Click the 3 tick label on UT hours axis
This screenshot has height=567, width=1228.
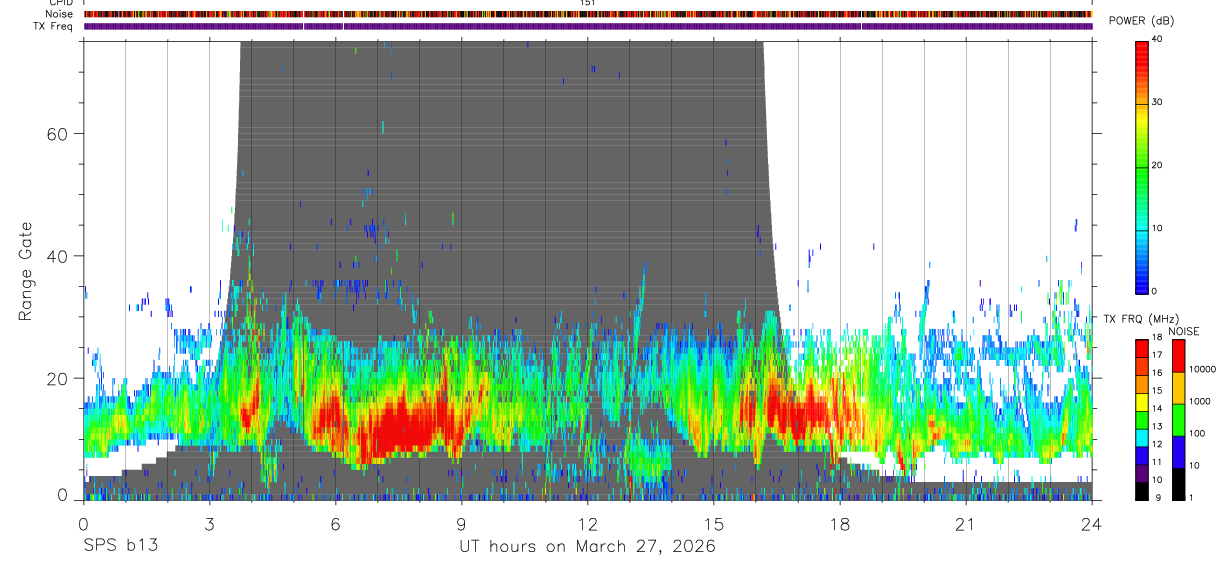click(210, 524)
